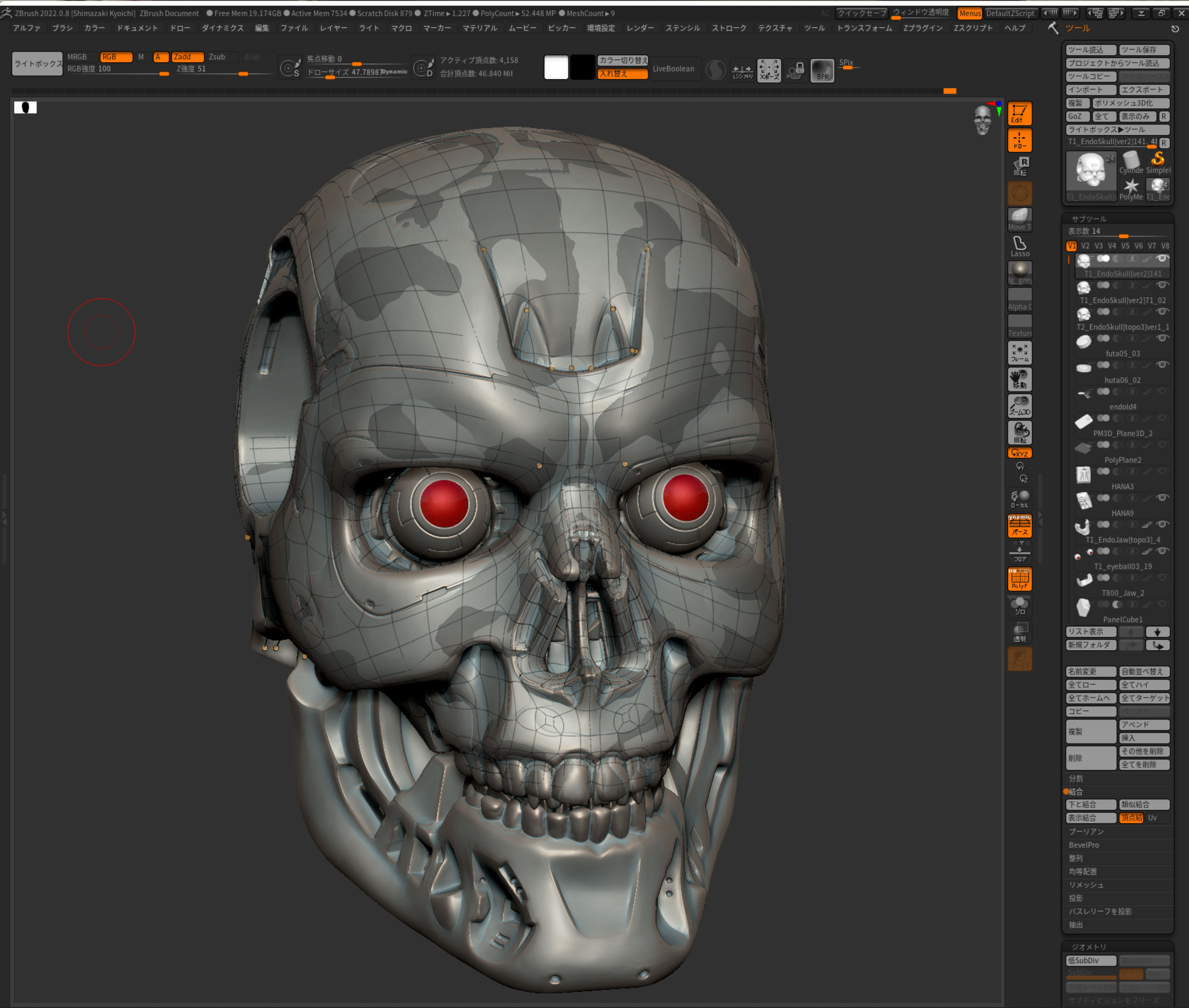Open the Alpha selector thumbnail
This screenshot has height=1008, width=1189.
1019,300
